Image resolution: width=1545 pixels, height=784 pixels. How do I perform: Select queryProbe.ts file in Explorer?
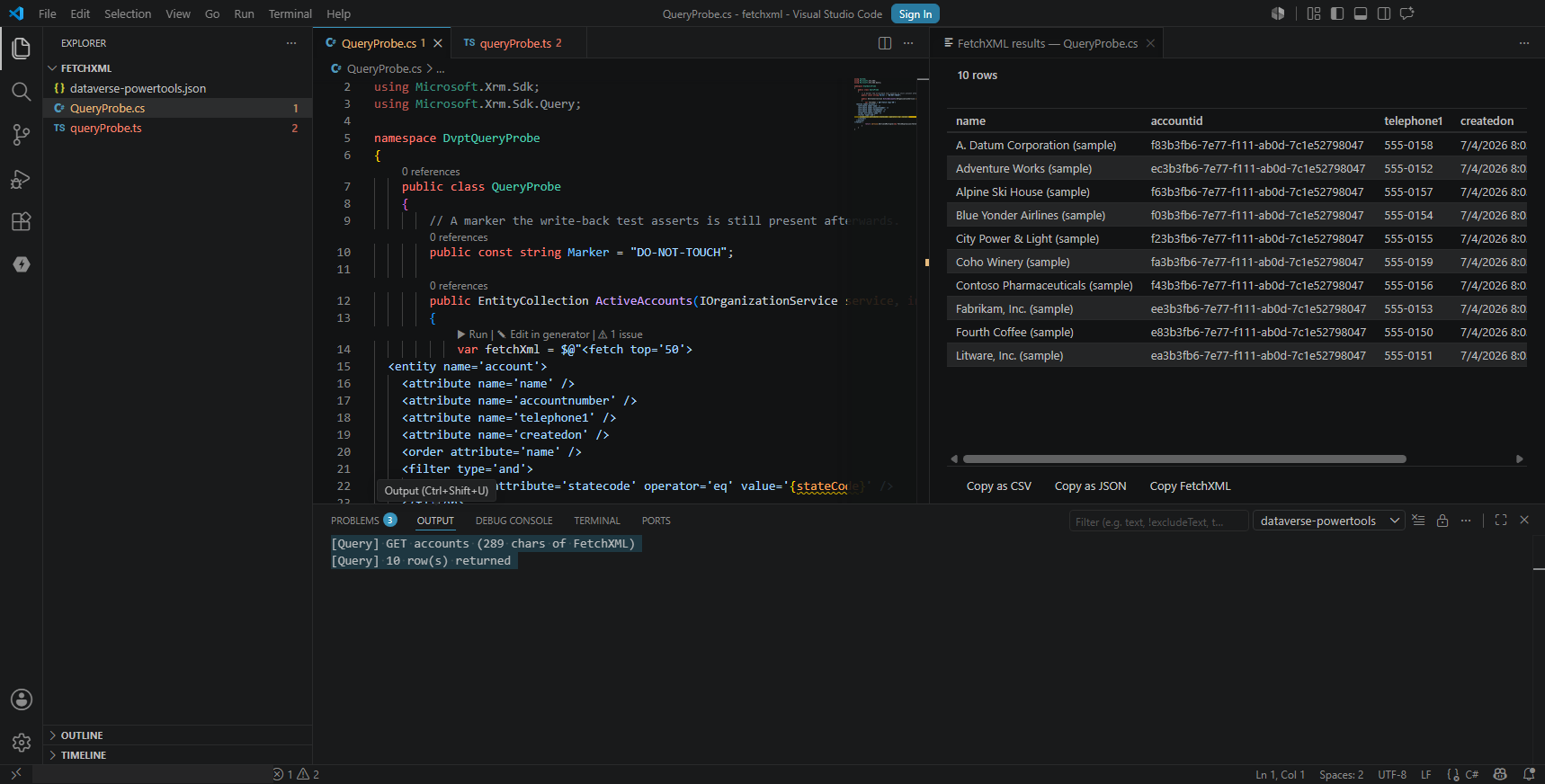178,128
